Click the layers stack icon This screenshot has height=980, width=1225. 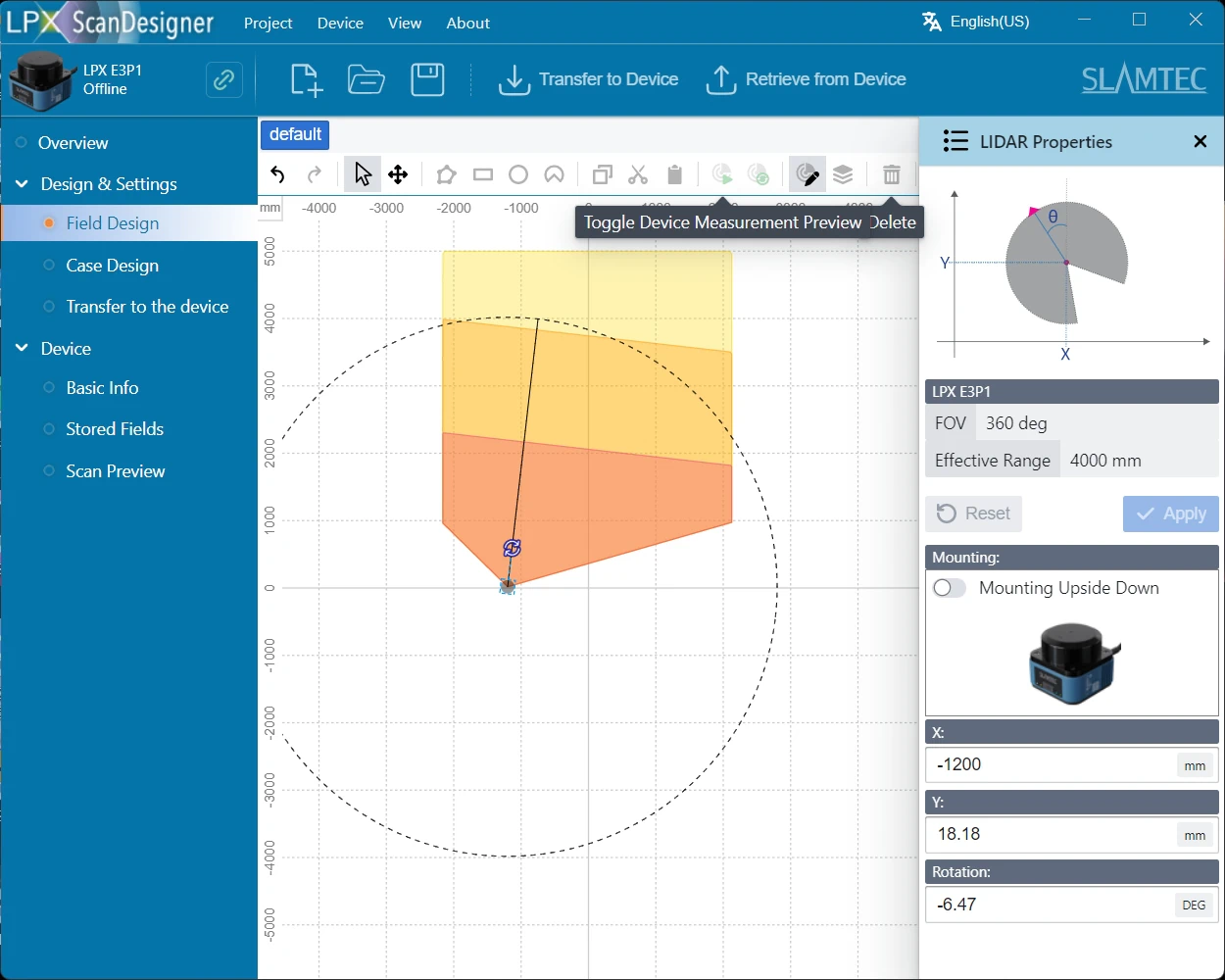coord(843,175)
